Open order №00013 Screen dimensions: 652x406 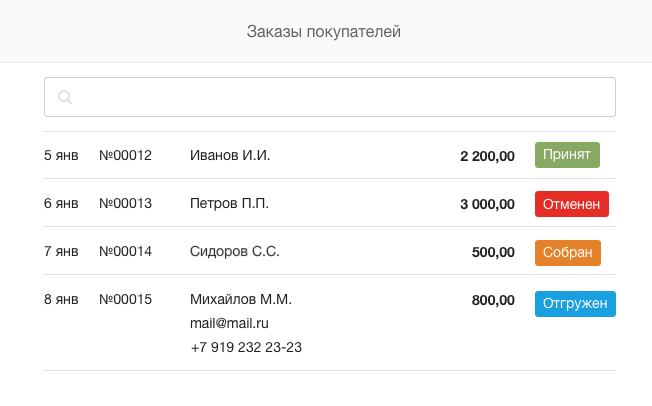(x=126, y=203)
